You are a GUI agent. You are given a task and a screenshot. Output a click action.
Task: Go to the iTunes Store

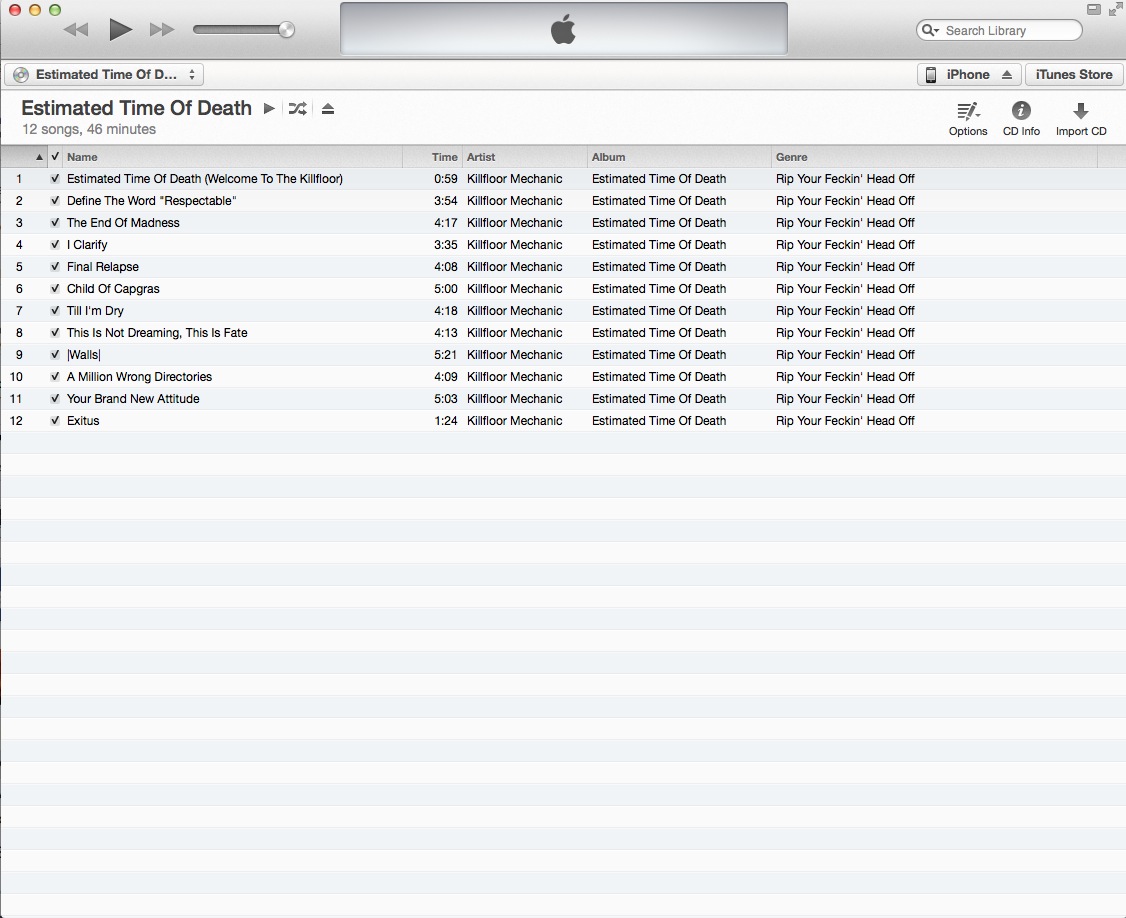(1074, 75)
